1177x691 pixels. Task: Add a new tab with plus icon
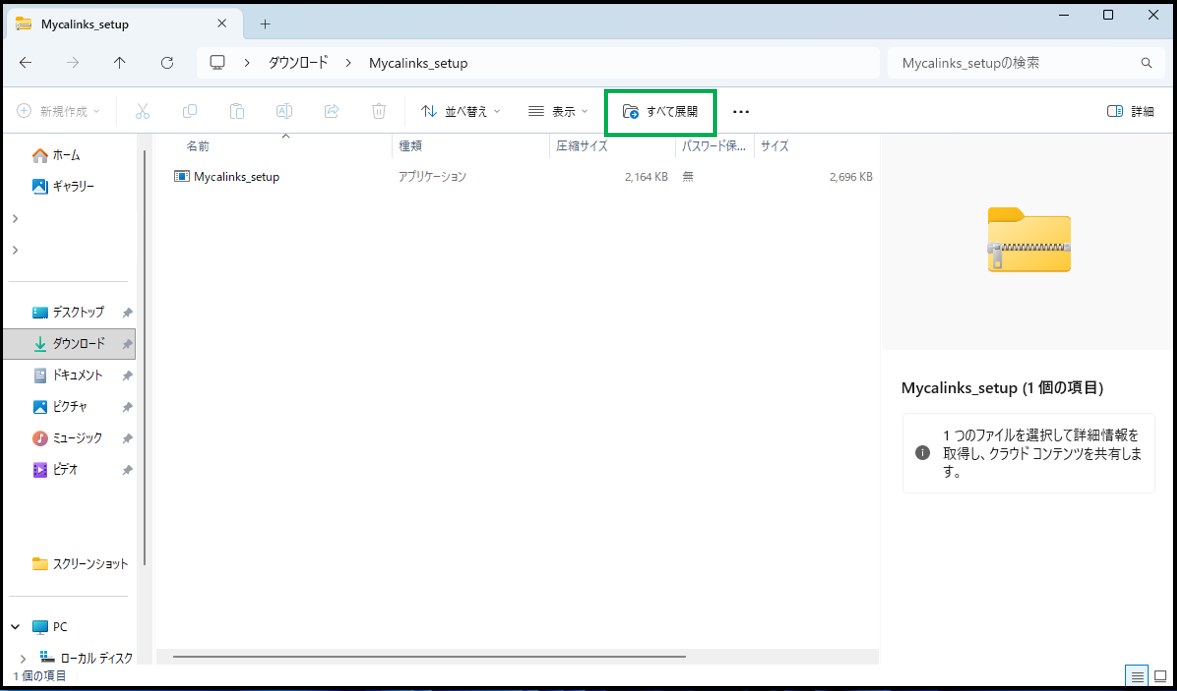coord(265,24)
